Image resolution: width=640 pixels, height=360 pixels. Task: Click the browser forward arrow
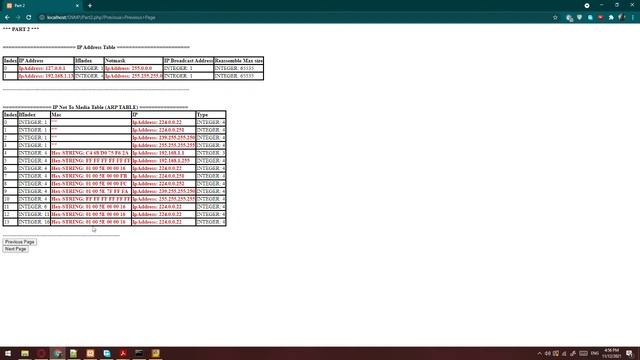[x=18, y=18]
